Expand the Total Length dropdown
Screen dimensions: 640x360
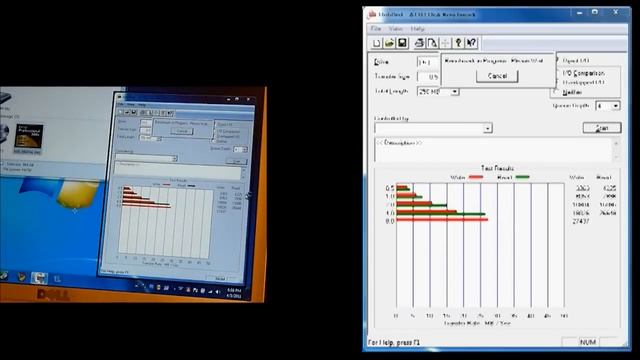pos(454,92)
